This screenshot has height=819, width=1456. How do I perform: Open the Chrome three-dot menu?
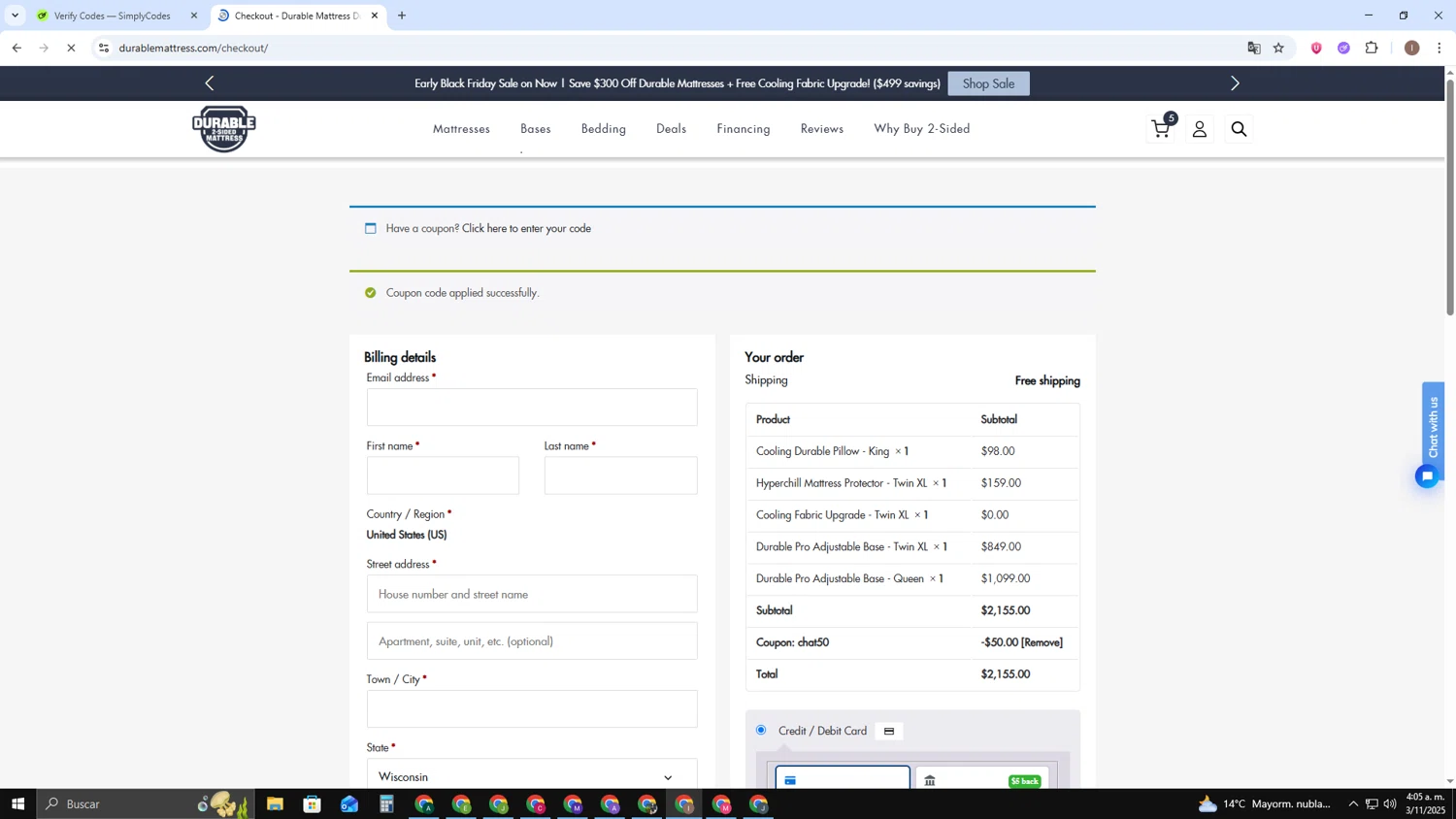pyautogui.click(x=1439, y=48)
